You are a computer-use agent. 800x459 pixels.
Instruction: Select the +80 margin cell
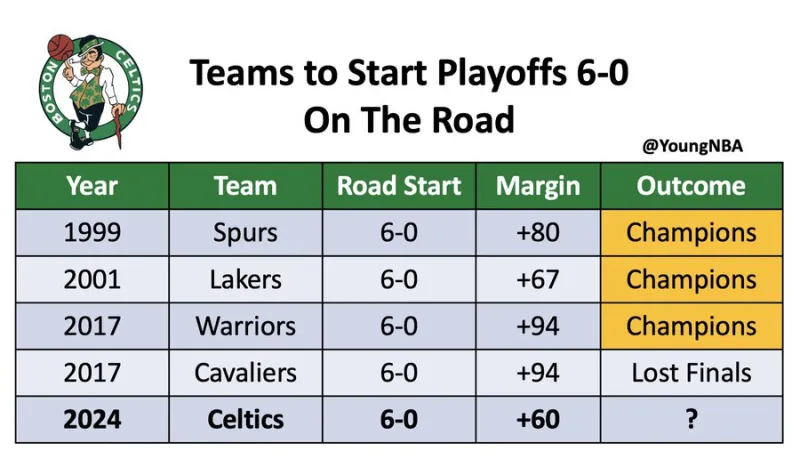[538, 233]
